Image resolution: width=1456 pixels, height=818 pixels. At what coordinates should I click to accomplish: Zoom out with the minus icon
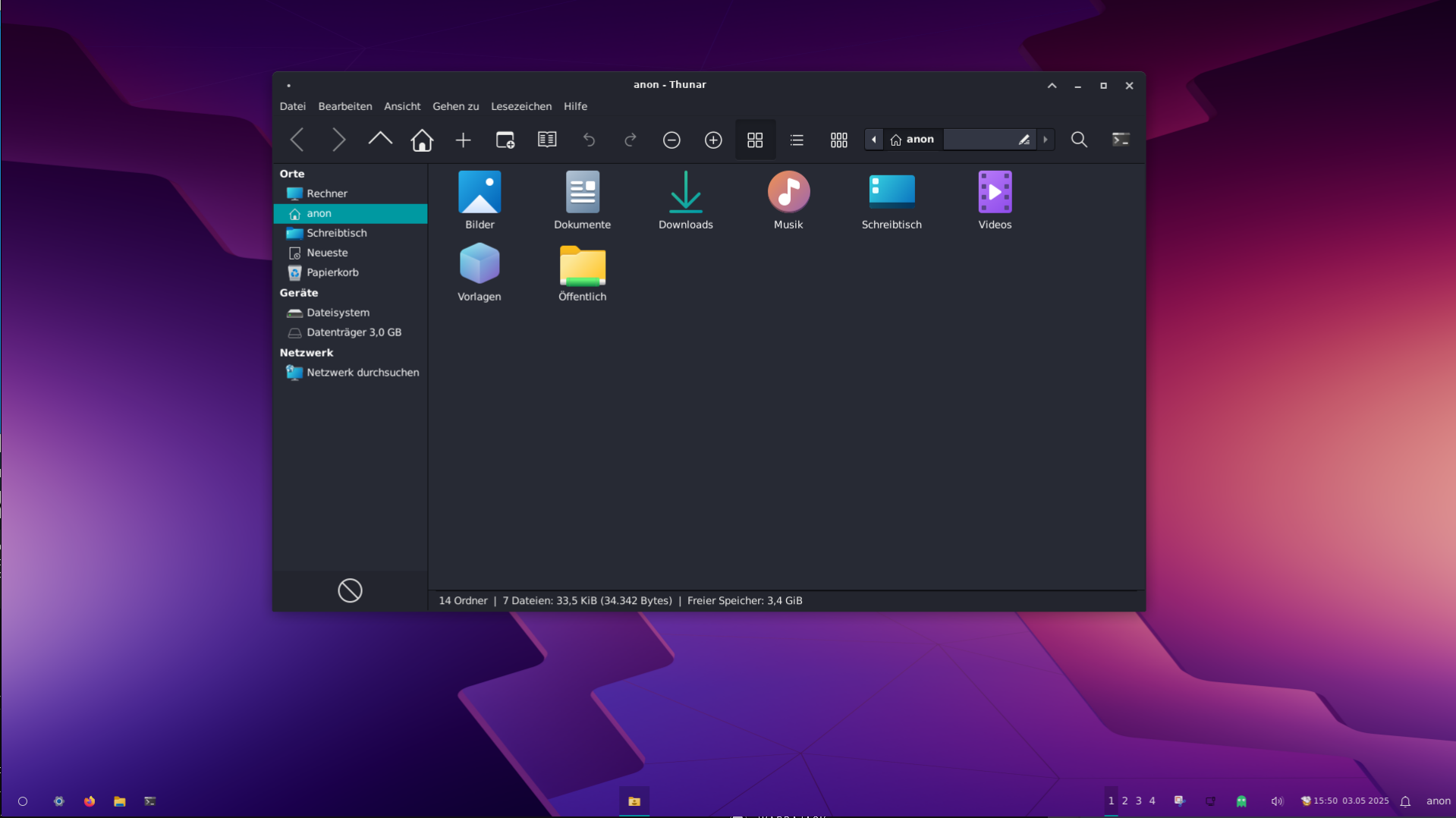point(671,140)
